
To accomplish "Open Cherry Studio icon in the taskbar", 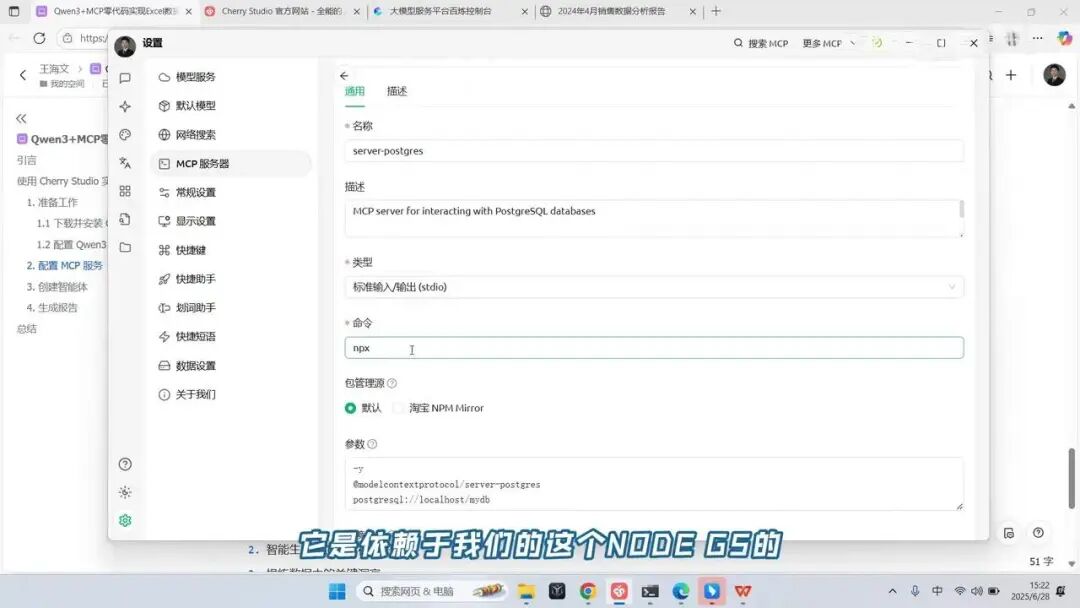I will pos(619,591).
